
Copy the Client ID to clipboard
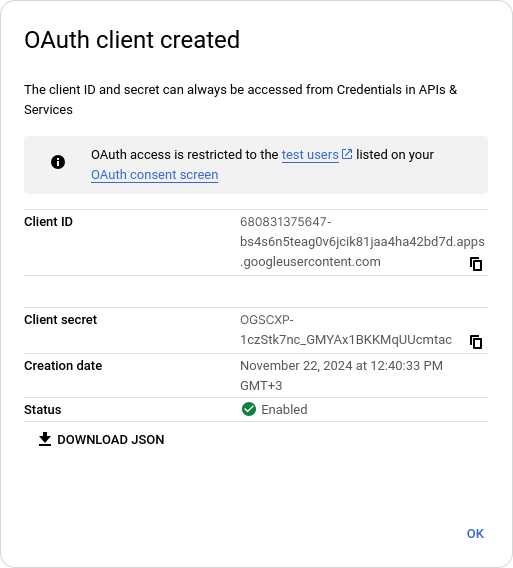(x=476, y=264)
